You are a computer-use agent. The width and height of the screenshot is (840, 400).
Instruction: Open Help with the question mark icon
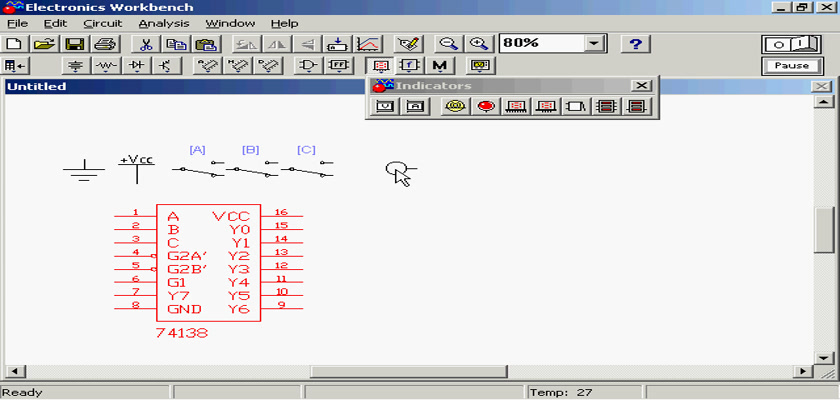pos(635,44)
